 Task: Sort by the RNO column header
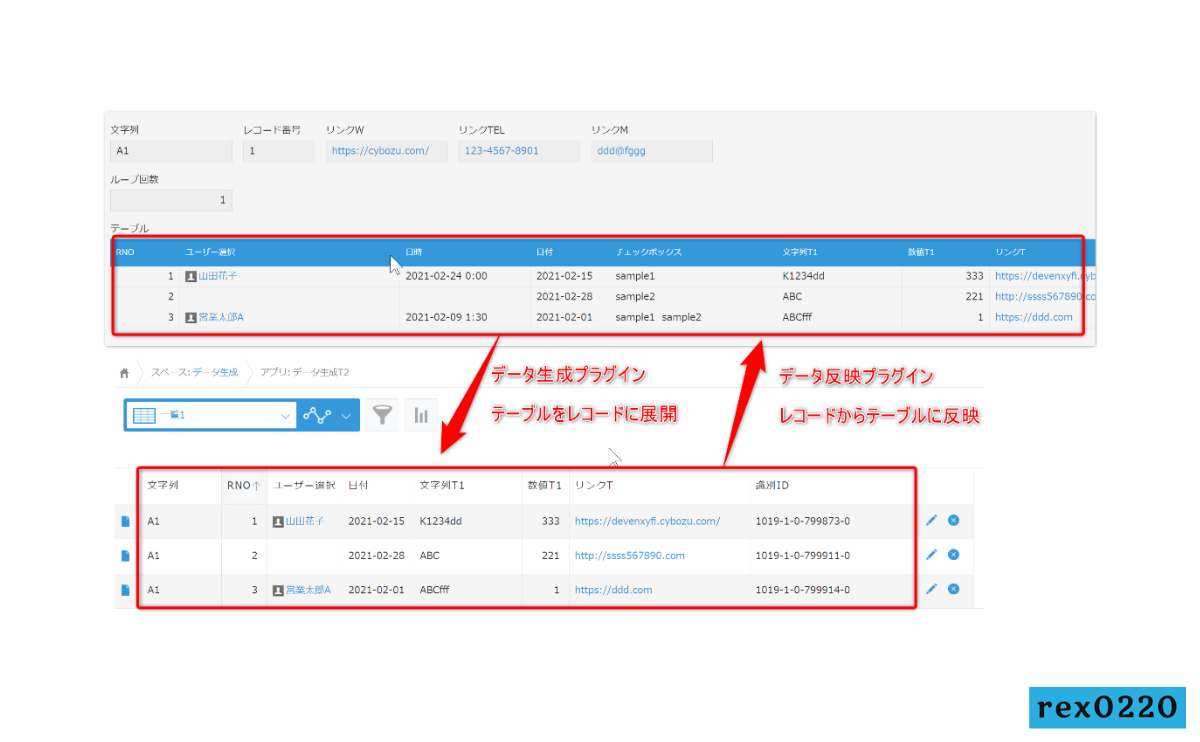click(243, 485)
